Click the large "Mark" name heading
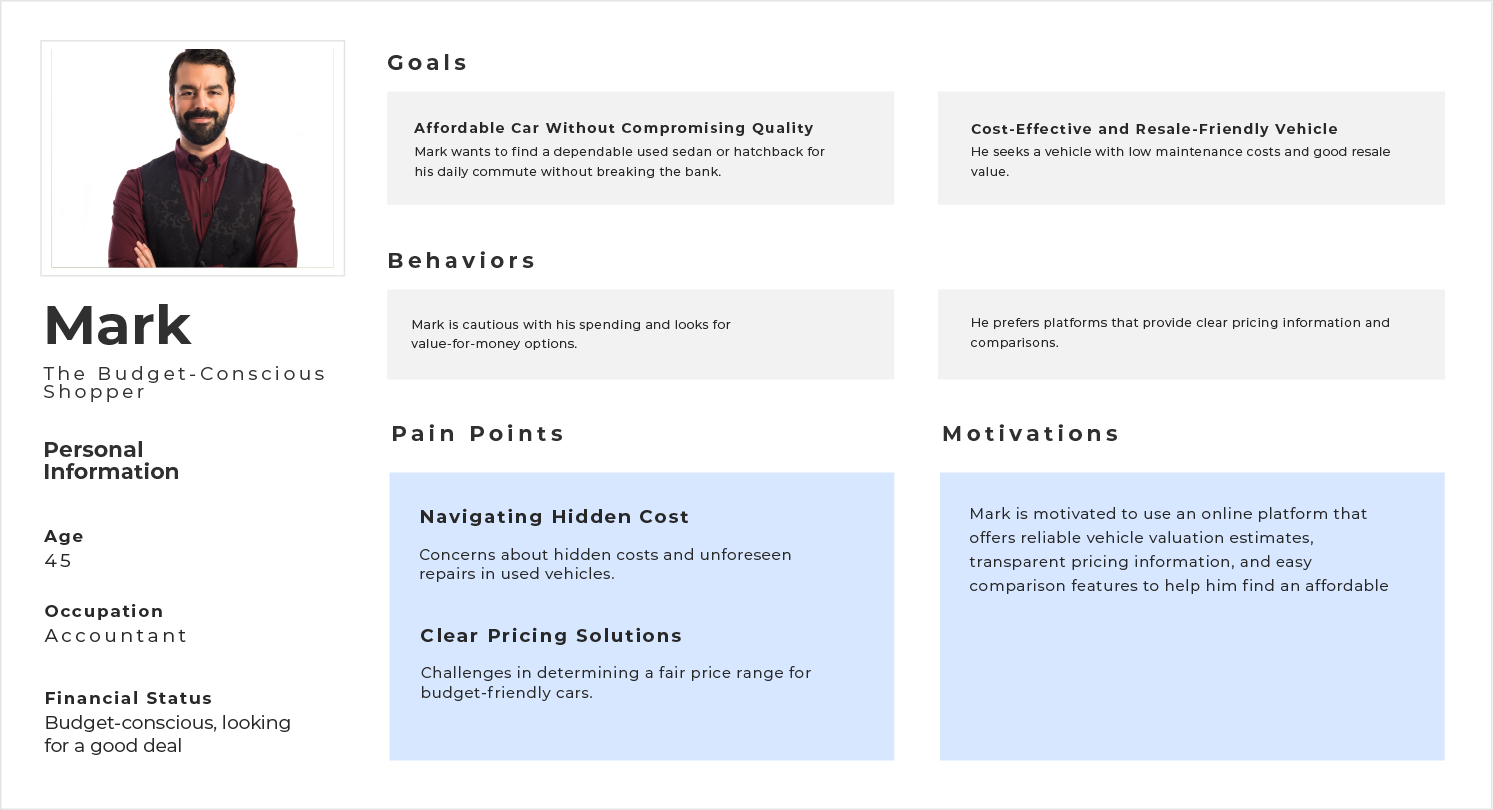Viewport: 1493px width, 810px height. pyautogui.click(x=117, y=326)
